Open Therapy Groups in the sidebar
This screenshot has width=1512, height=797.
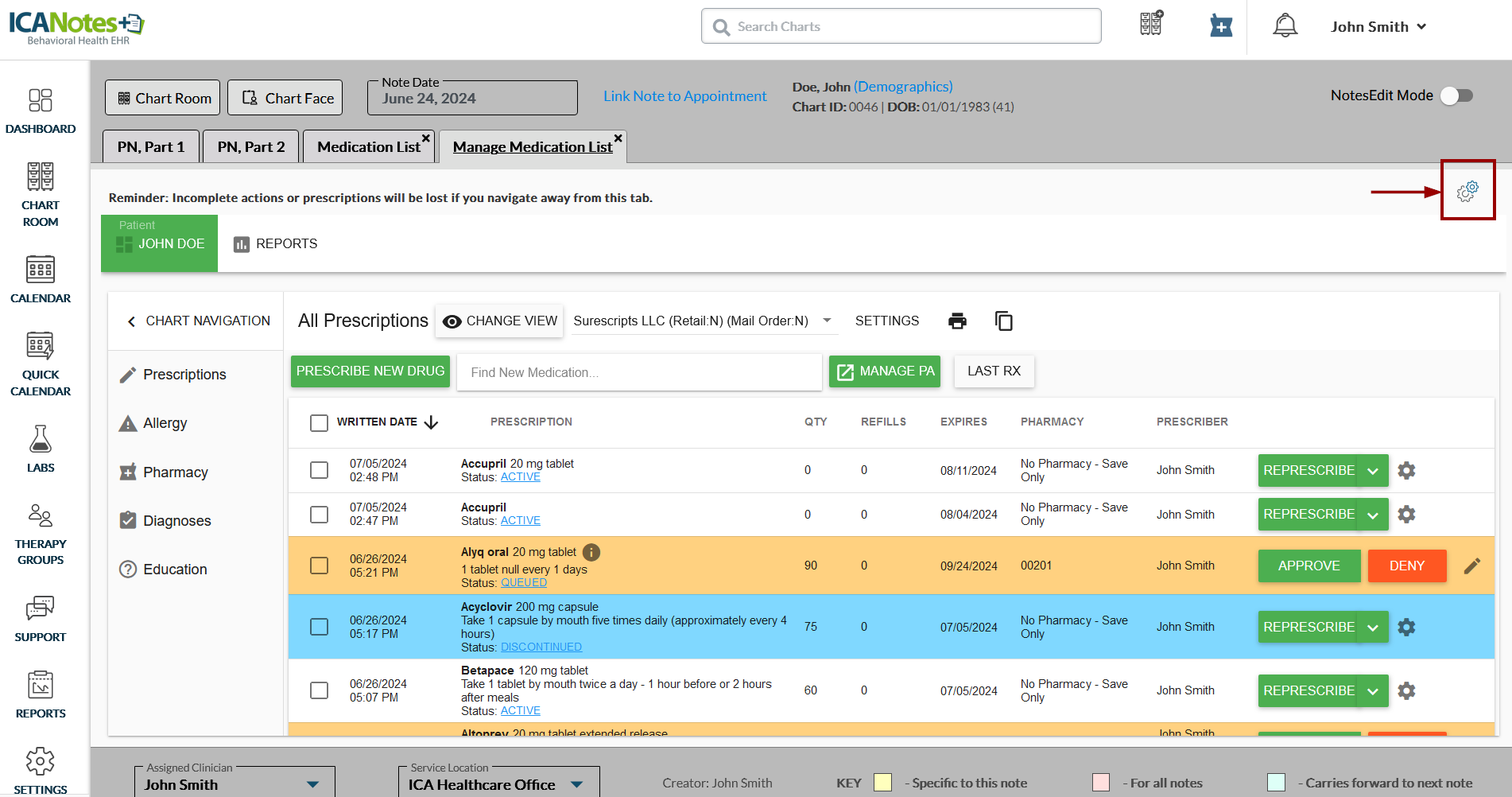(x=41, y=535)
